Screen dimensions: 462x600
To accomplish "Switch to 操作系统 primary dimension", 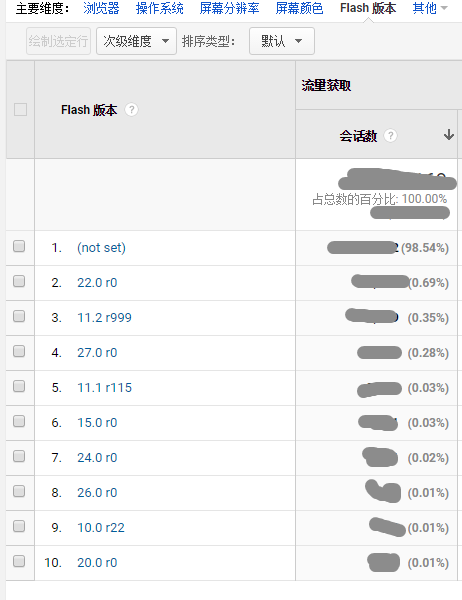I will click(x=160, y=8).
